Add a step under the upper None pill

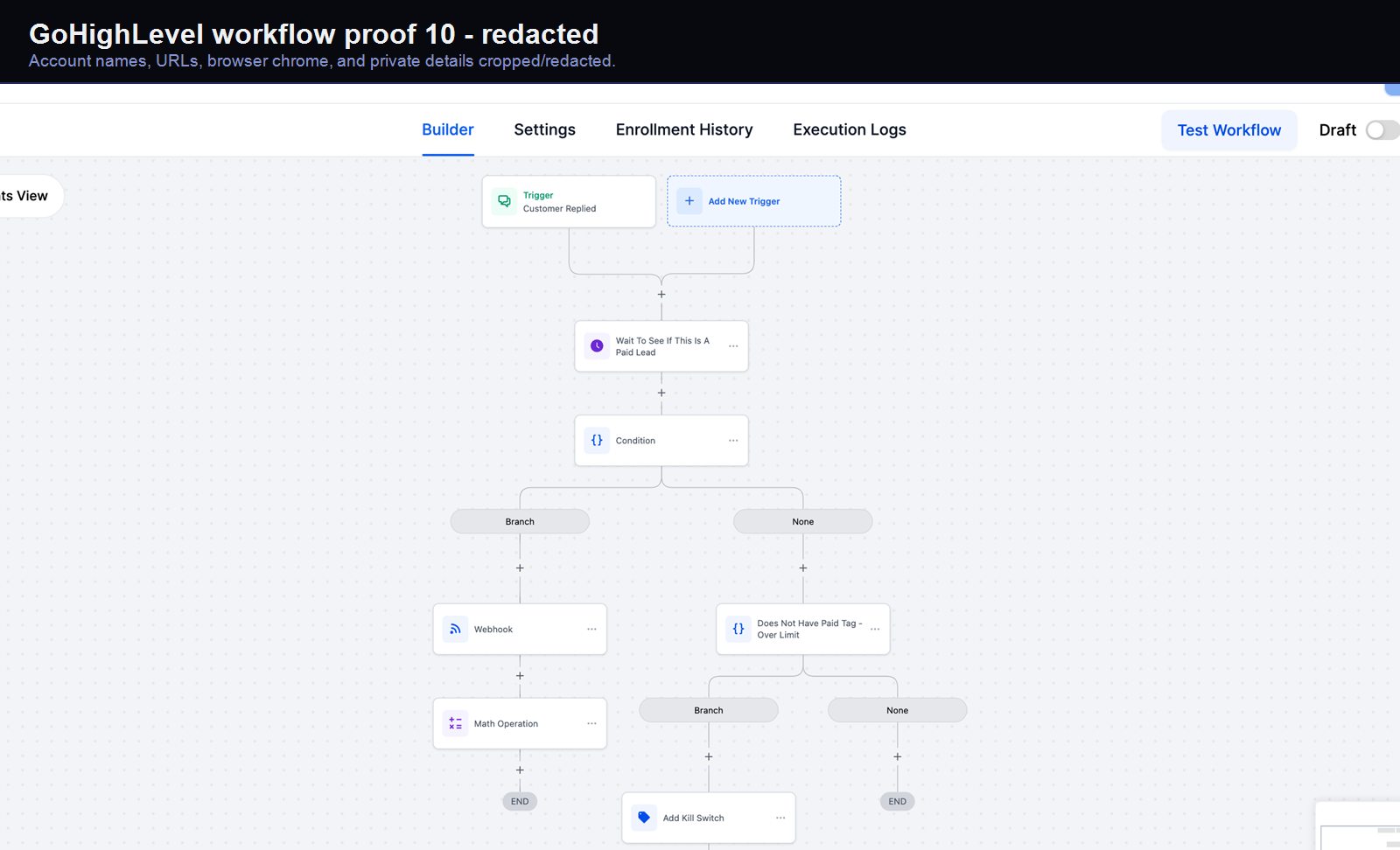(x=803, y=568)
